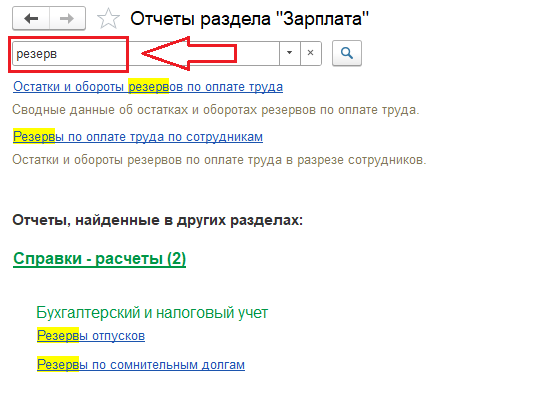Clear the search field with the x button
The width and height of the screenshot is (544, 406).
[x=311, y=53]
